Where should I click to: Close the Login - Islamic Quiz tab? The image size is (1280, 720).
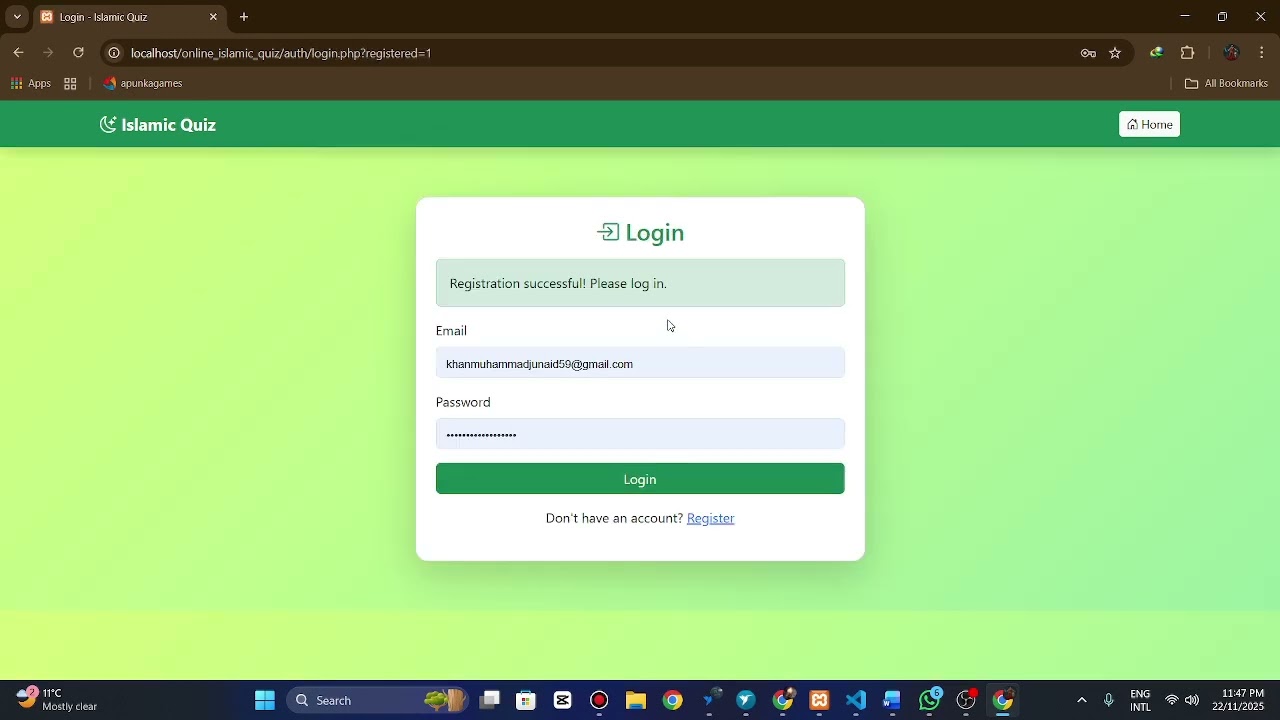click(x=213, y=17)
